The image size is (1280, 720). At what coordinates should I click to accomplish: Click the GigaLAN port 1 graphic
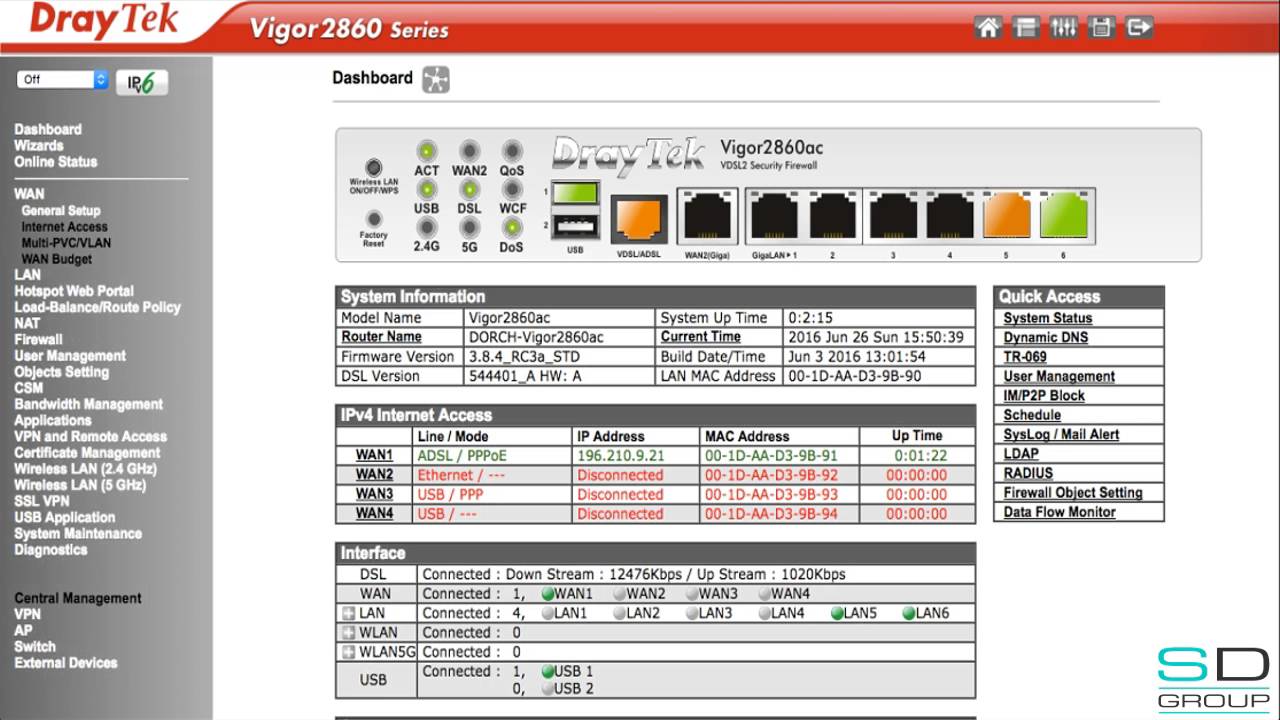774,216
